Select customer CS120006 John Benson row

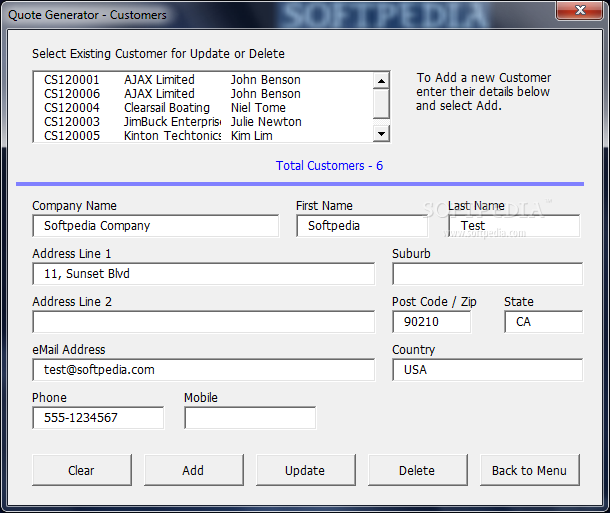172,94
